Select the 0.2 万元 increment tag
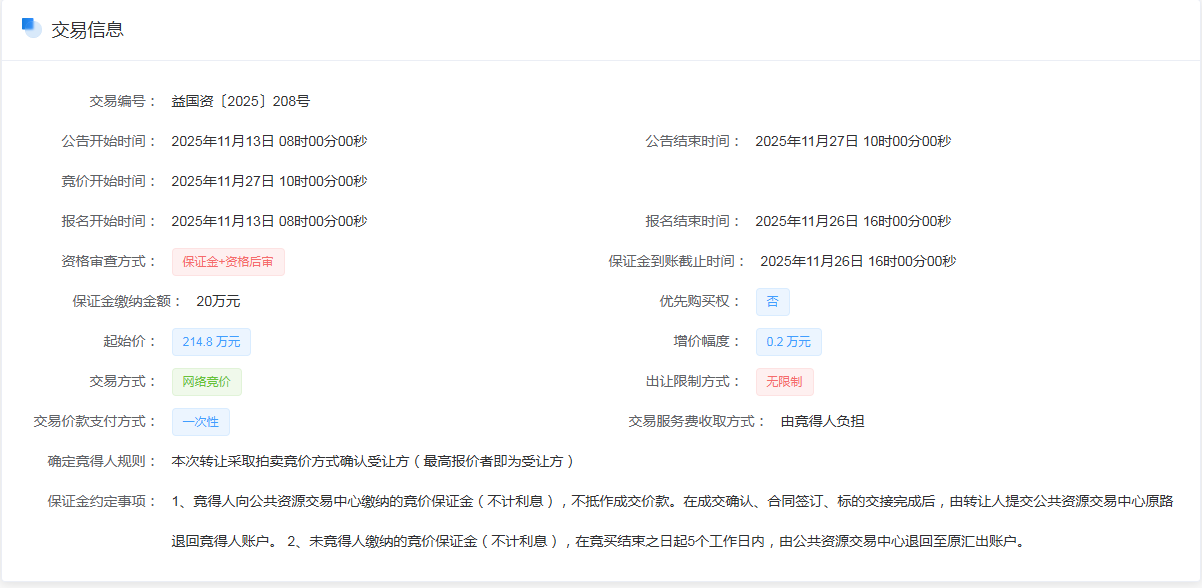The image size is (1202, 588). [x=788, y=342]
